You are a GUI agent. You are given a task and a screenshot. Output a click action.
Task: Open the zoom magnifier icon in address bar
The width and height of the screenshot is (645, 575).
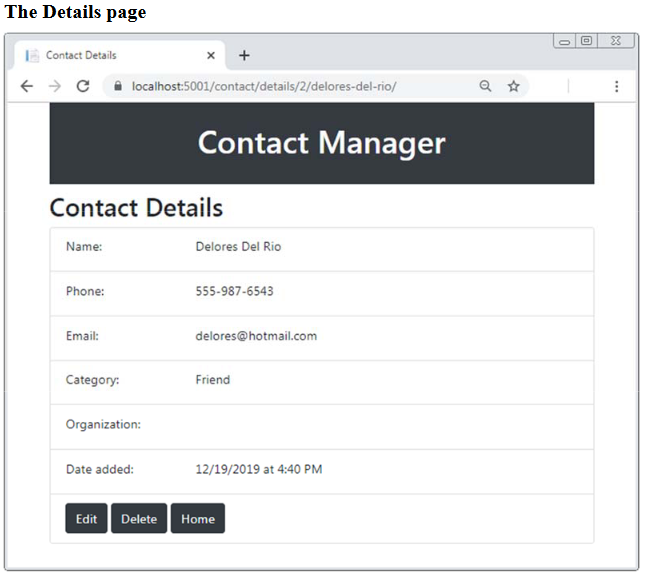tap(485, 86)
